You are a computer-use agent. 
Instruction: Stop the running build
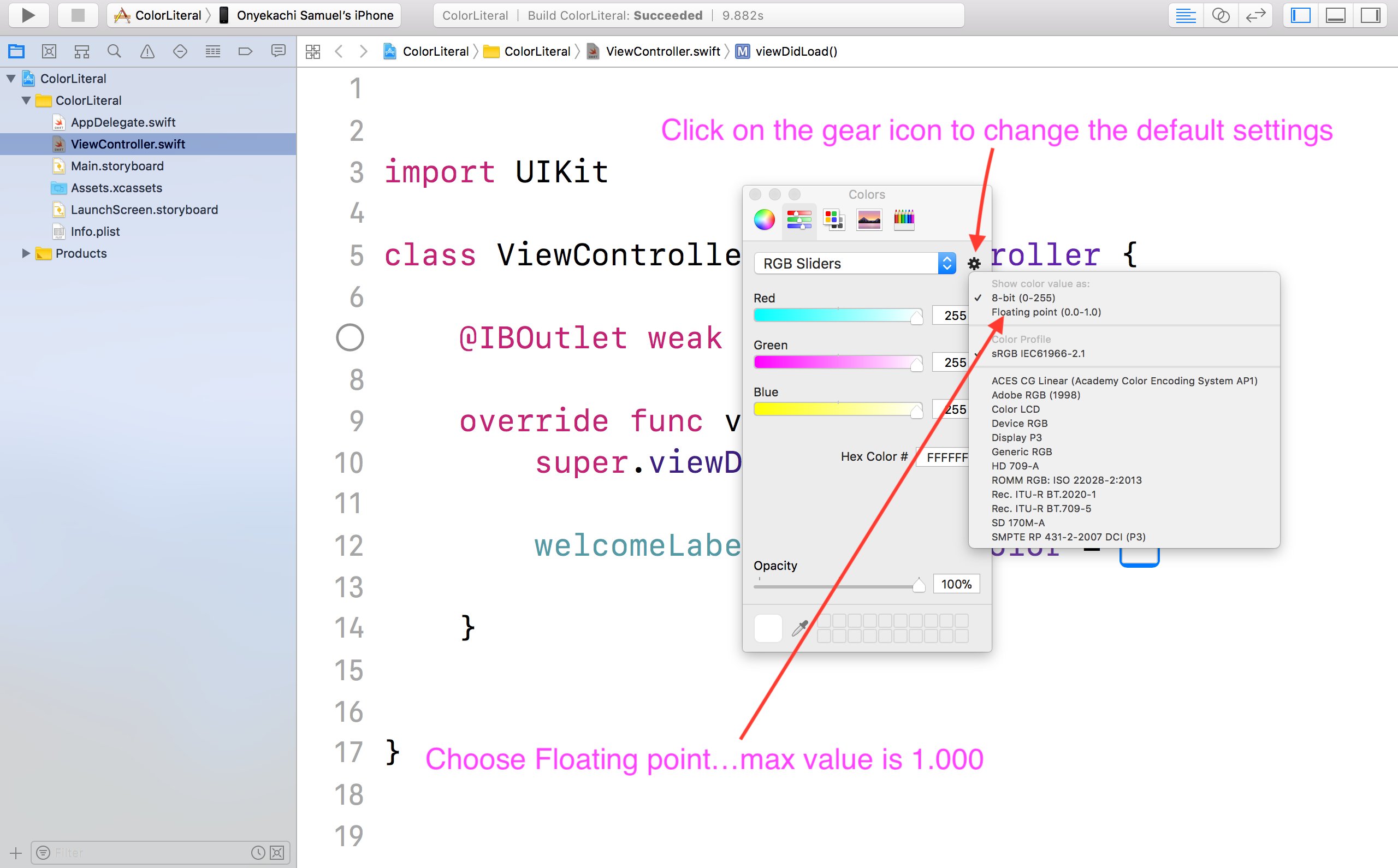tap(79, 15)
